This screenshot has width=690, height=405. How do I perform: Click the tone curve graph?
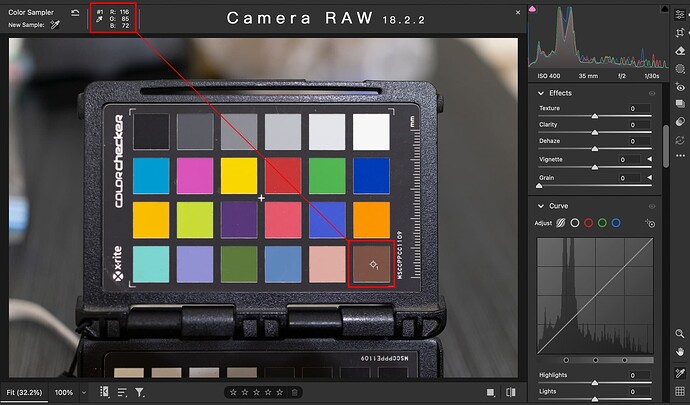(595, 296)
